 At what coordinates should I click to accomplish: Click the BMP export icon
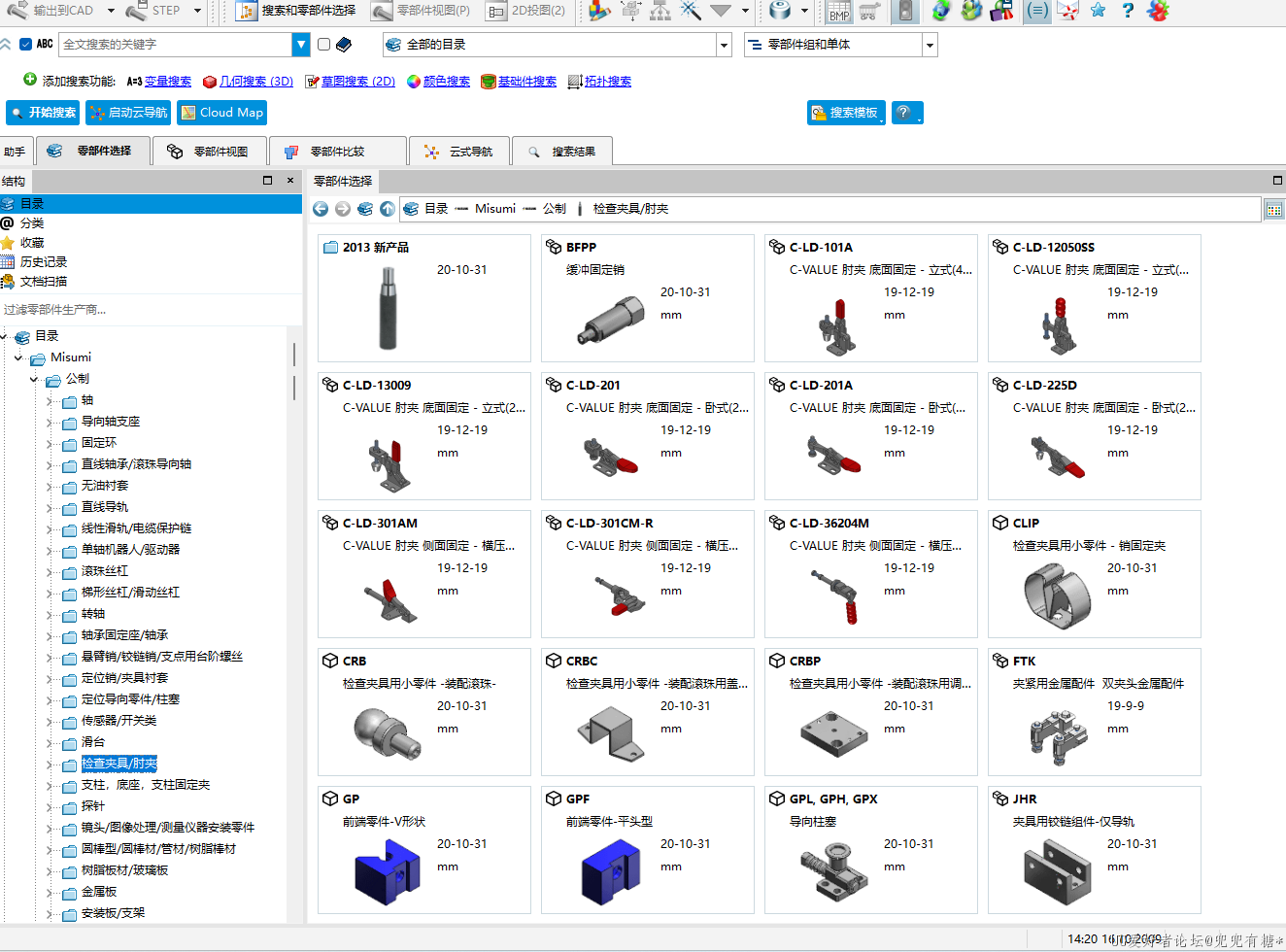[x=839, y=11]
